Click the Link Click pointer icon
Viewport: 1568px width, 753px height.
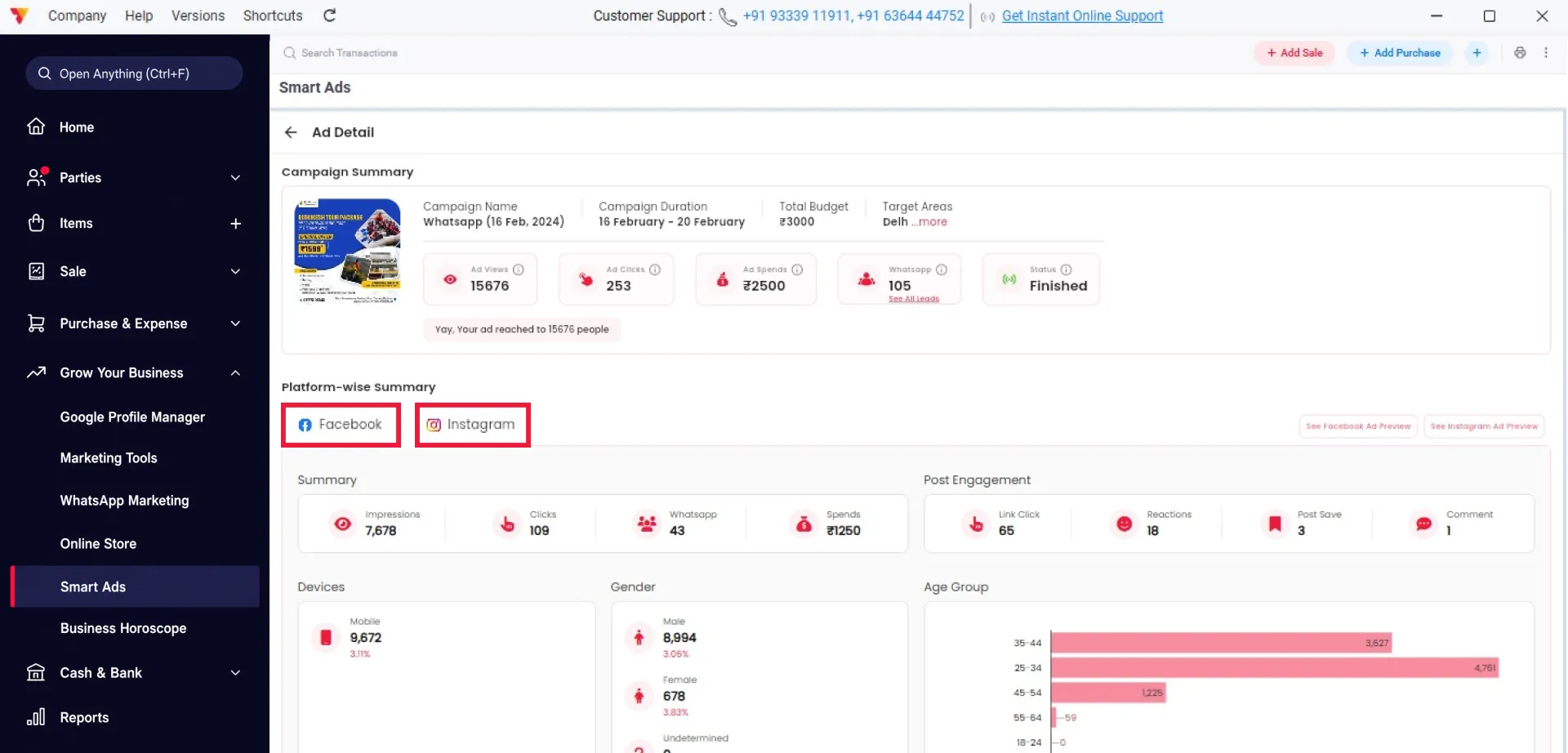pos(976,524)
